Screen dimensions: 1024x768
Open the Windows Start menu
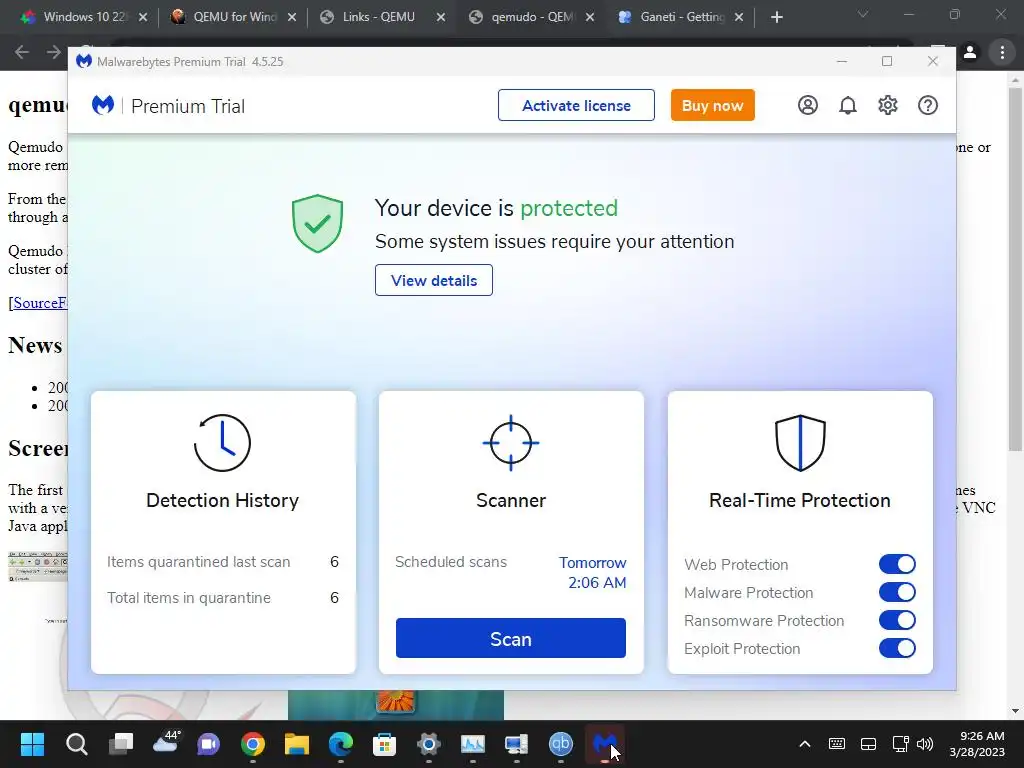pos(32,744)
